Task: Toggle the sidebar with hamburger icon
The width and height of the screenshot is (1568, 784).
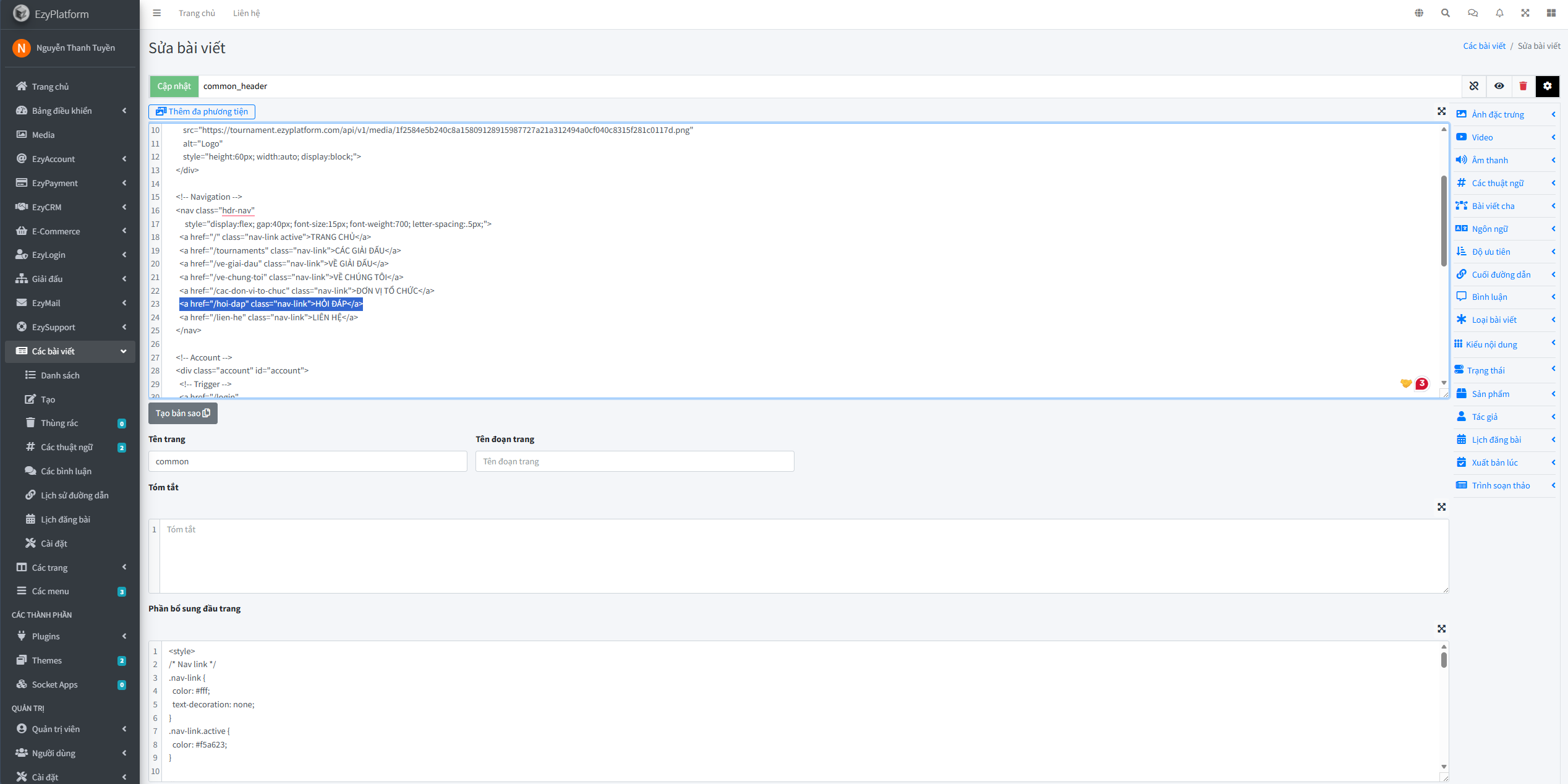Action: (x=157, y=13)
